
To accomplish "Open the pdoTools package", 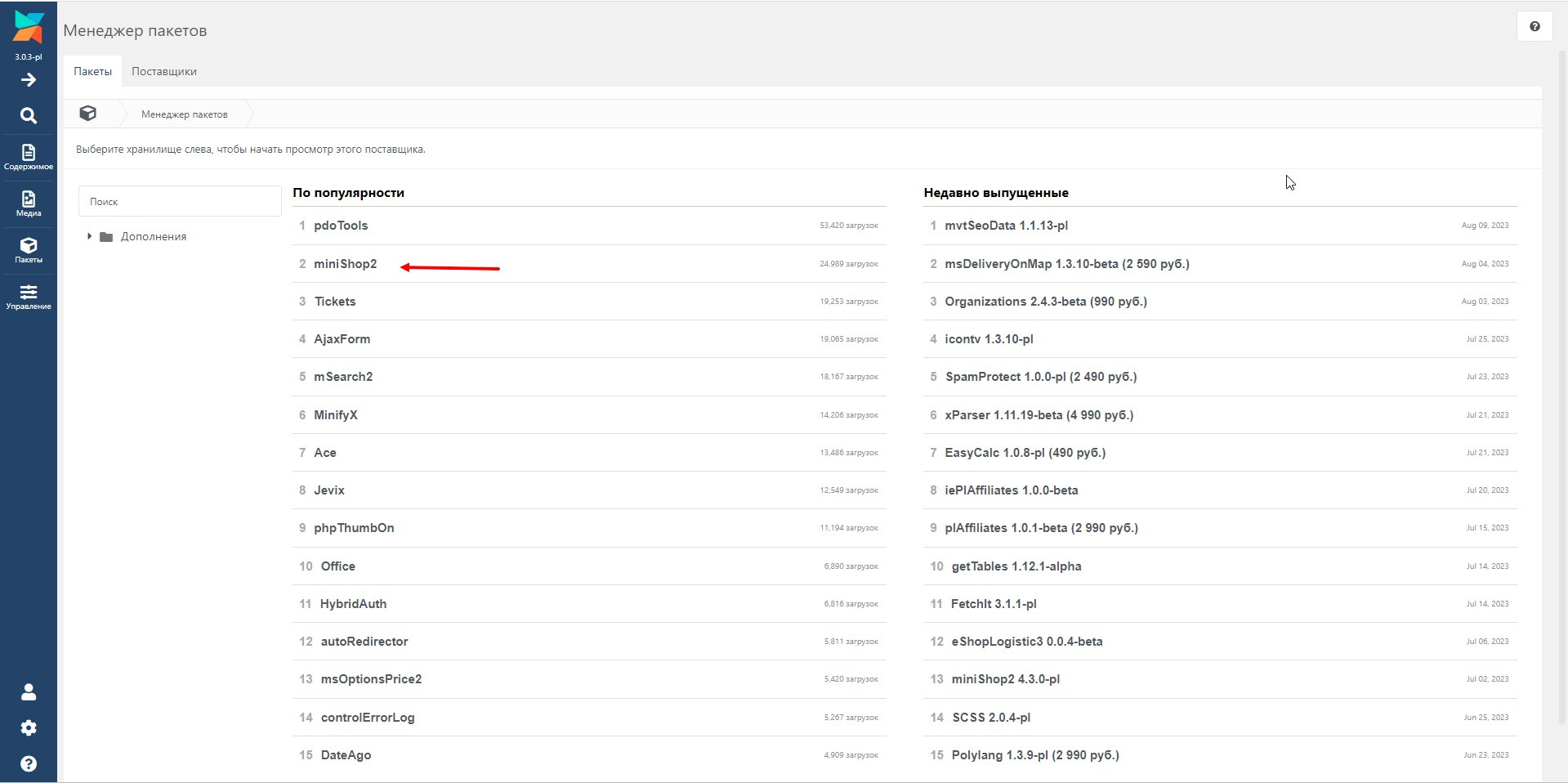I will click(341, 226).
